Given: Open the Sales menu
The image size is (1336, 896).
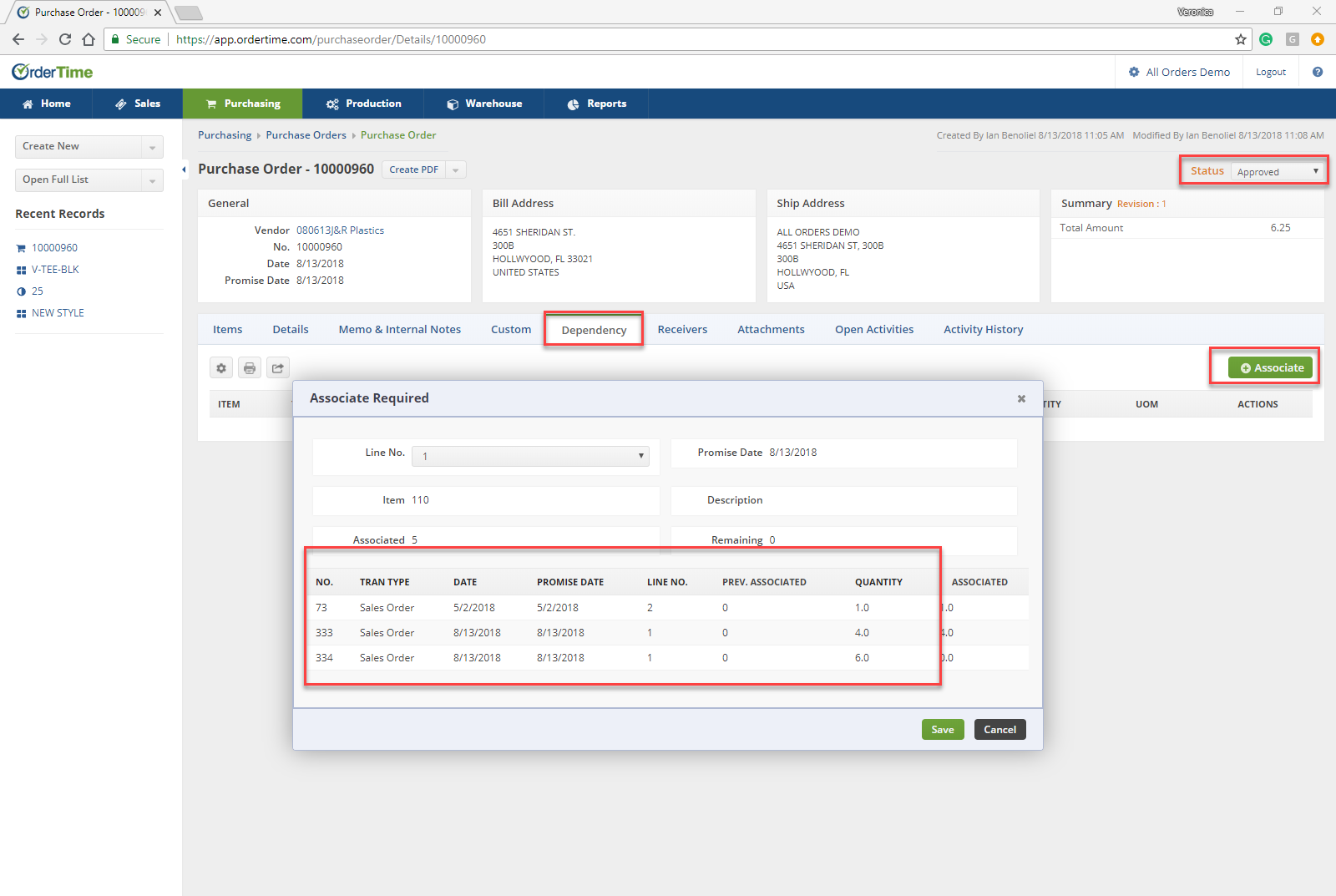Looking at the screenshot, I should (x=138, y=104).
